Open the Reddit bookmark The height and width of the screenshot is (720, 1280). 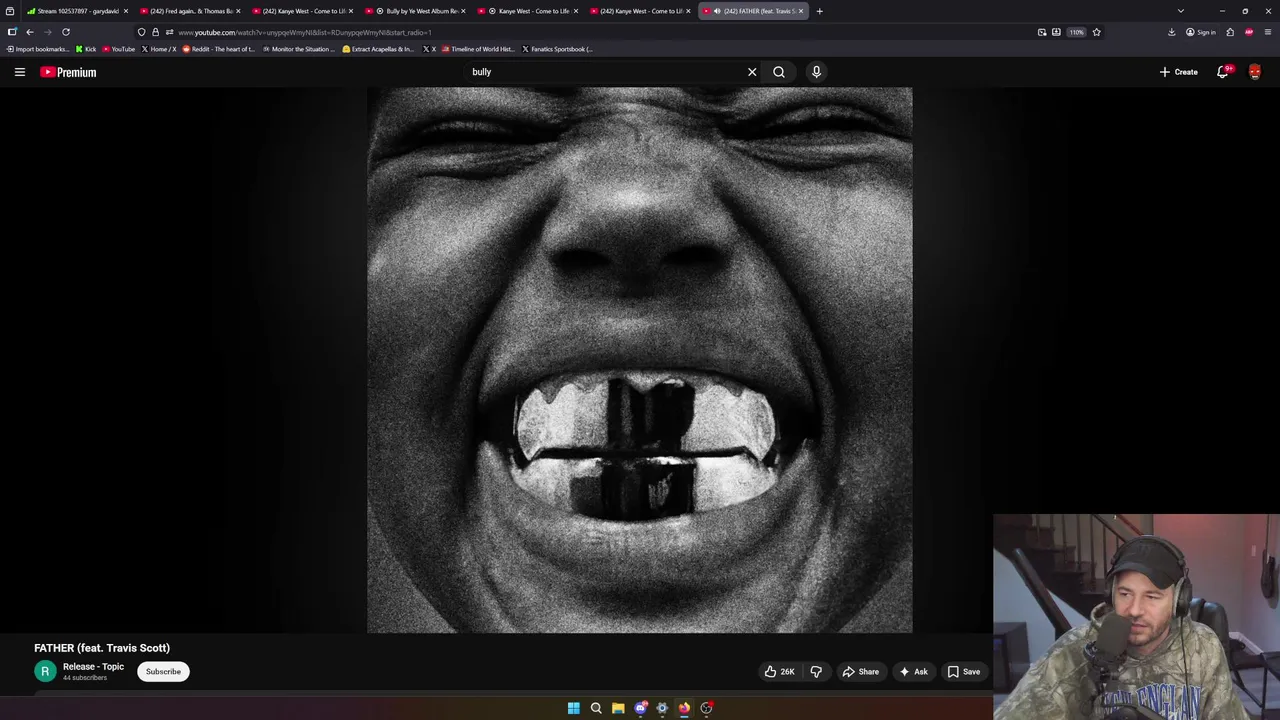tap(219, 49)
